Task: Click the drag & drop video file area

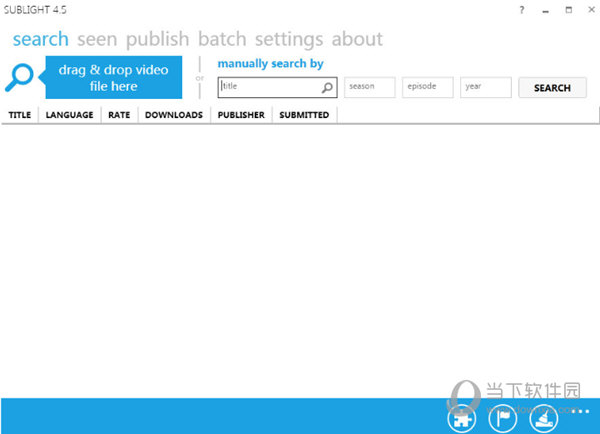Action: [x=113, y=77]
